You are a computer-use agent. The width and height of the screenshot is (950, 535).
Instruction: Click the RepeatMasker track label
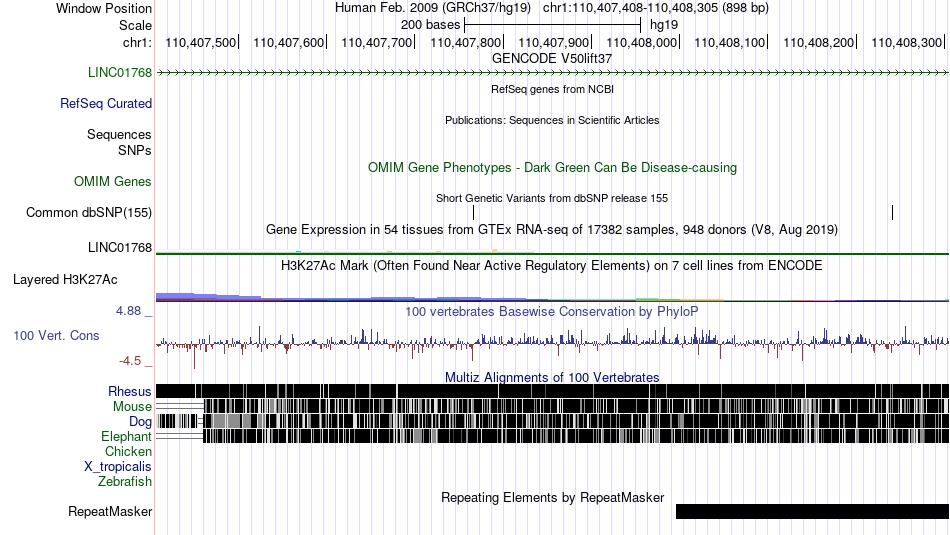click(x=110, y=512)
